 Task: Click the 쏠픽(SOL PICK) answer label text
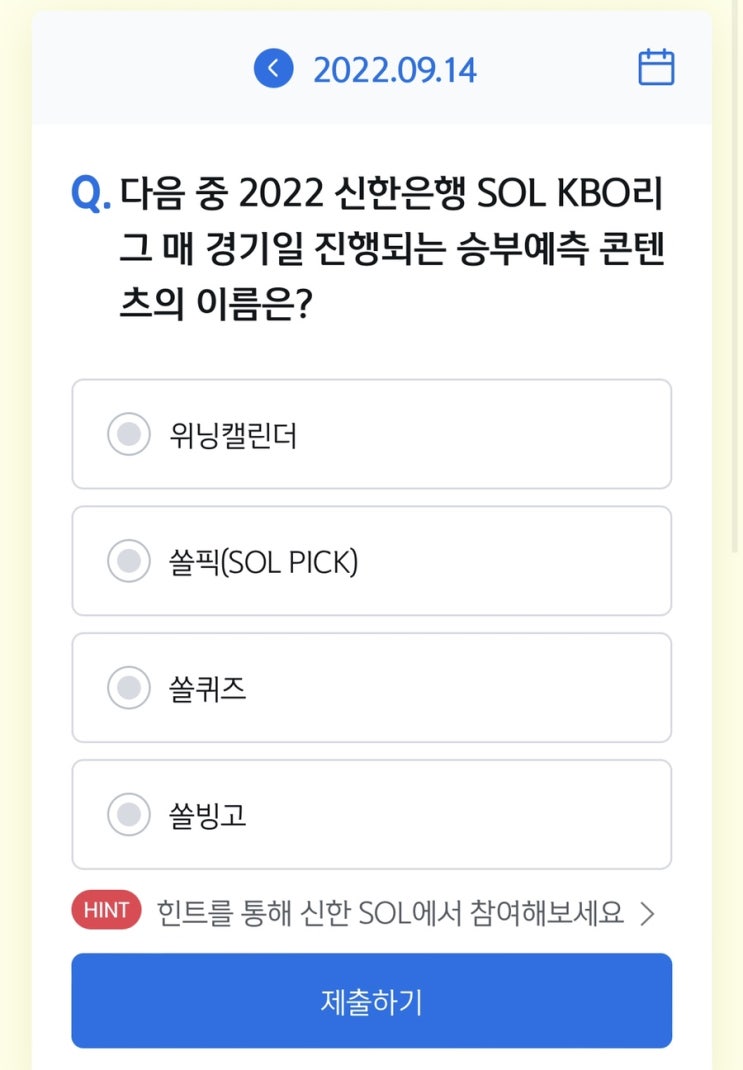click(263, 562)
